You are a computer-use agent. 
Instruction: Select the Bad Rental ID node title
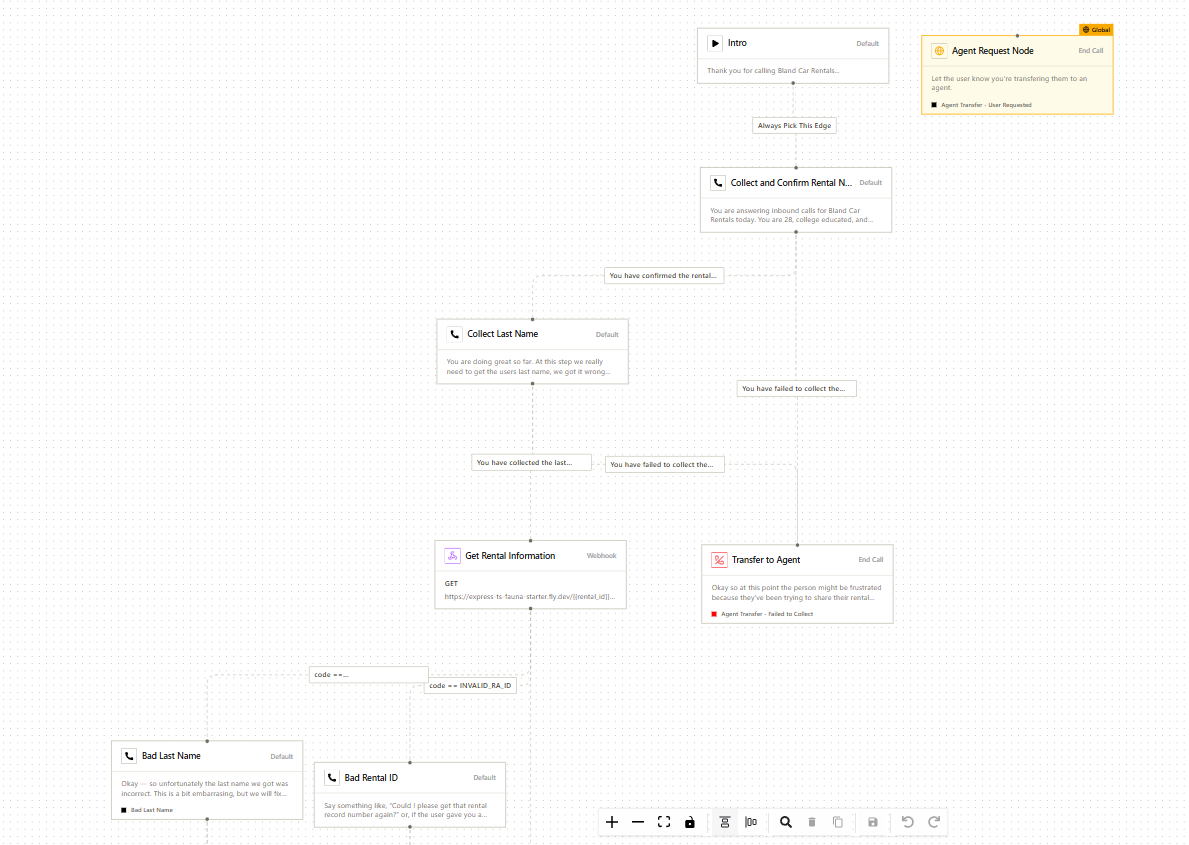coord(371,777)
